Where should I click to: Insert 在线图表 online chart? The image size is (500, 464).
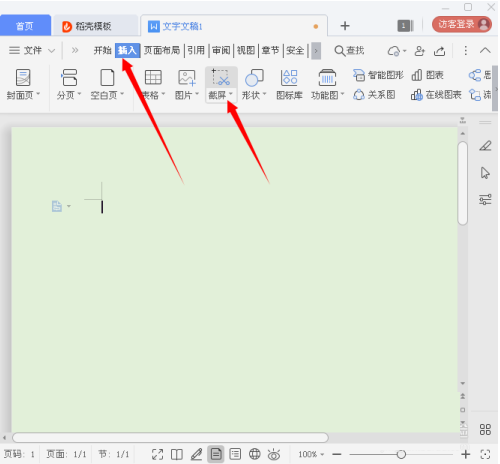436,95
